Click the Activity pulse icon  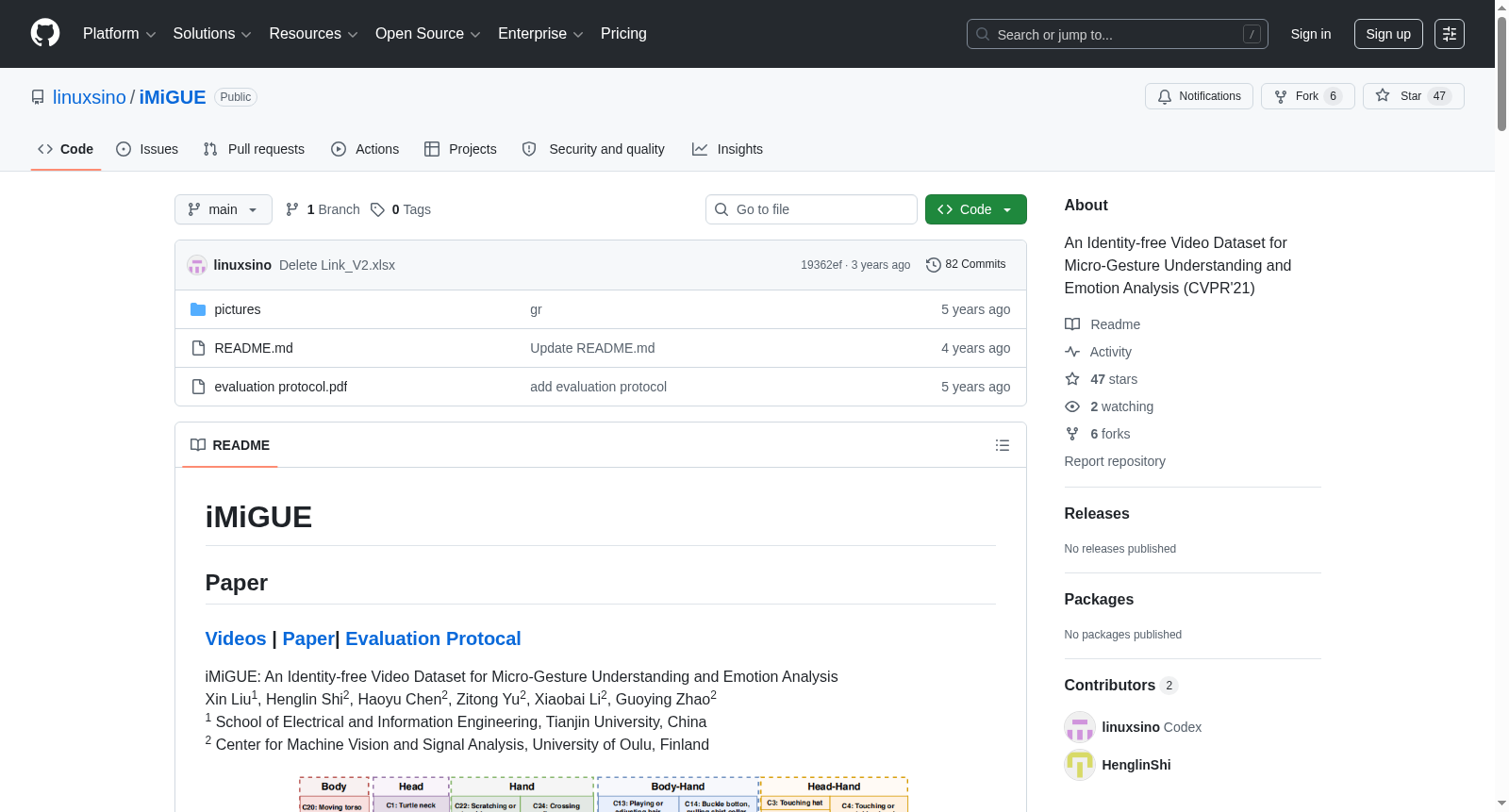click(1072, 352)
